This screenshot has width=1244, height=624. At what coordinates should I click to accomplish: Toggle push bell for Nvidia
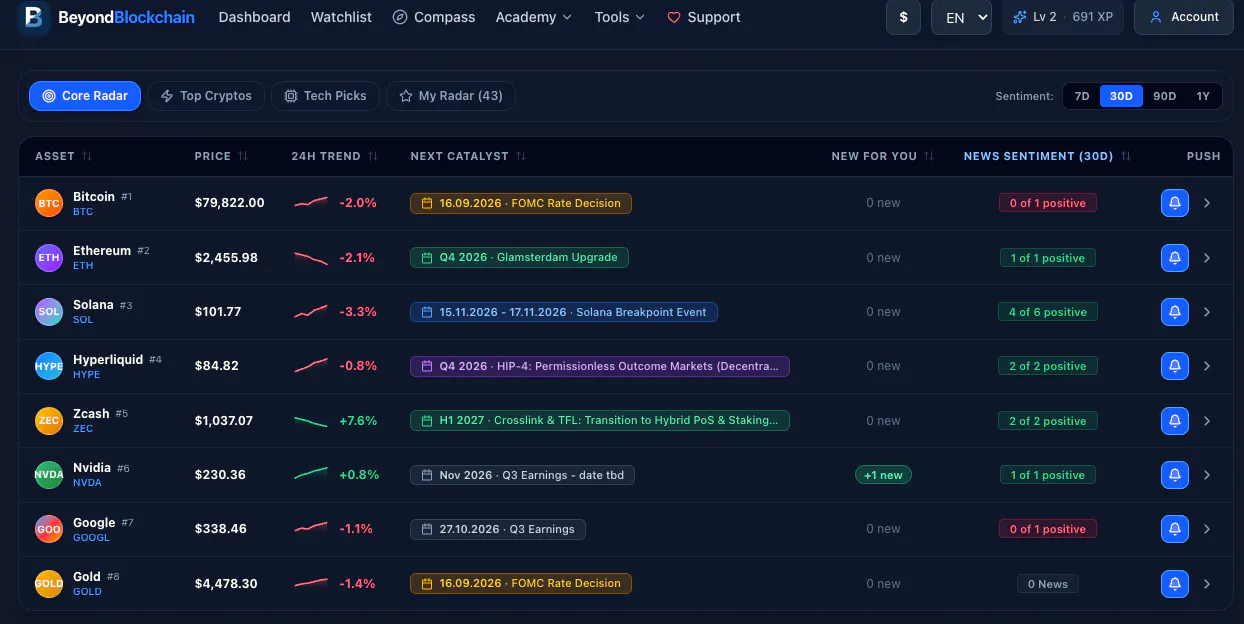pos(1175,475)
